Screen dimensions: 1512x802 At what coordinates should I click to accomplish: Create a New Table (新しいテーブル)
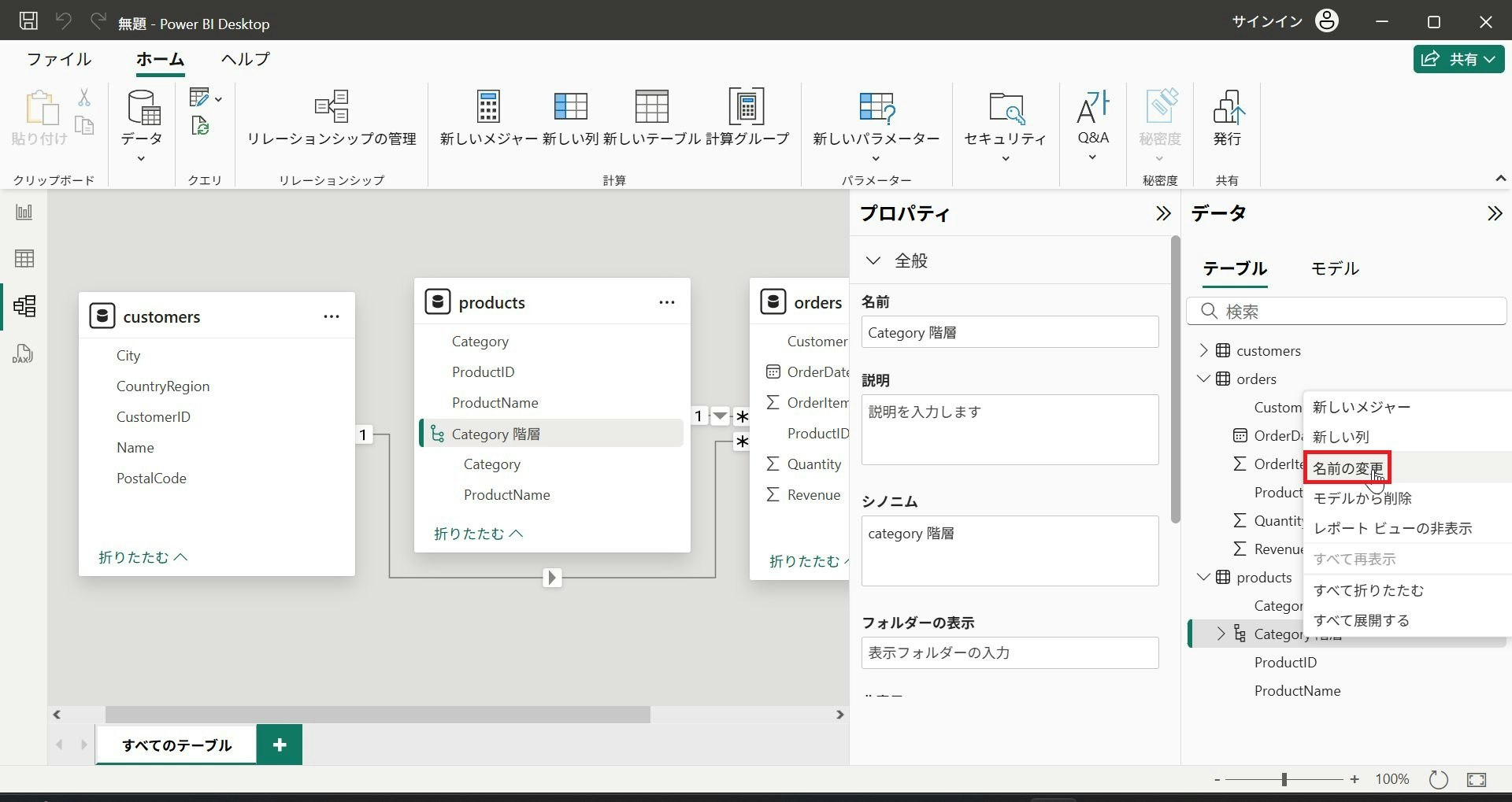coord(651,118)
